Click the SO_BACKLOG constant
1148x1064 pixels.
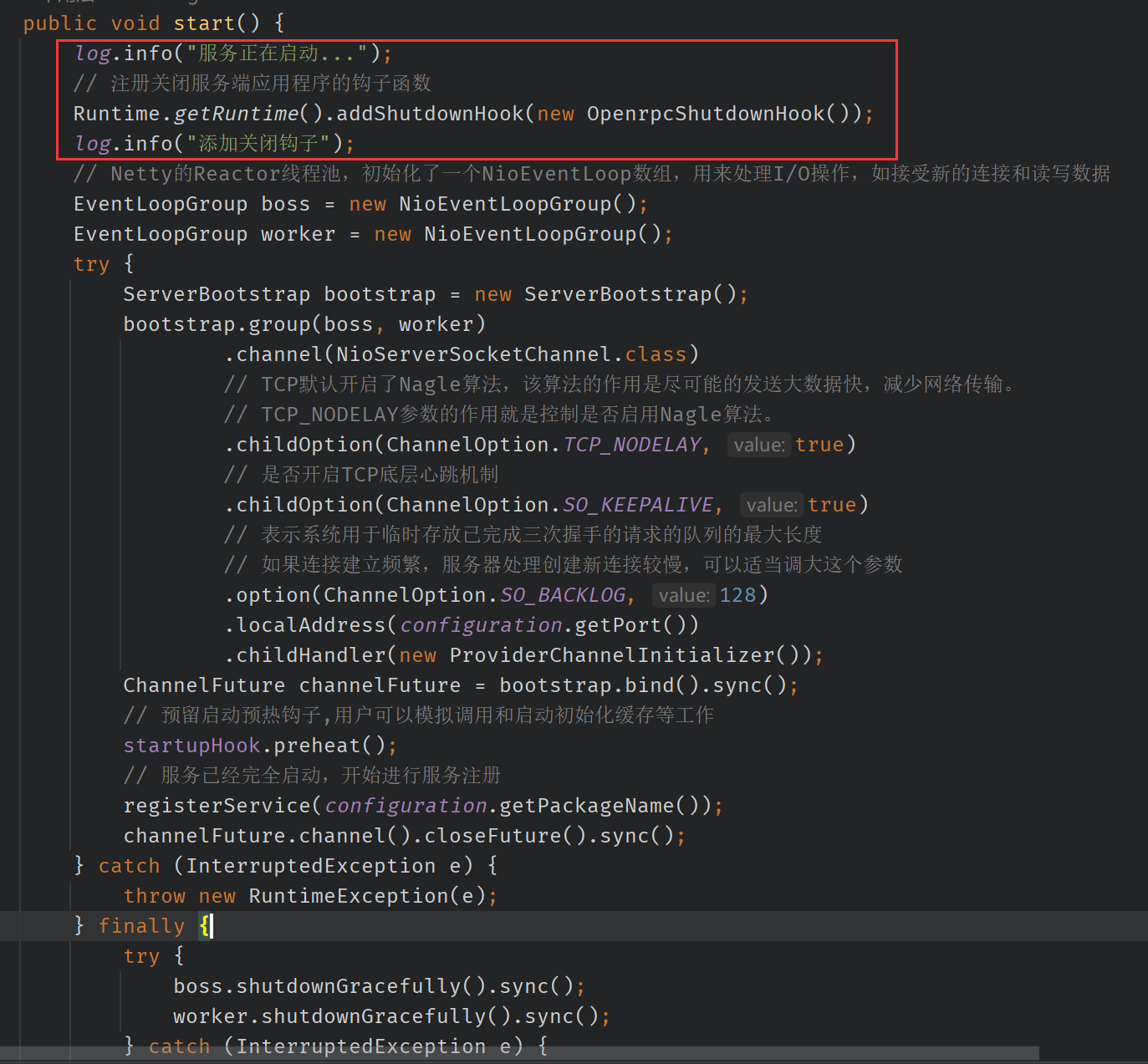pyautogui.click(x=563, y=595)
